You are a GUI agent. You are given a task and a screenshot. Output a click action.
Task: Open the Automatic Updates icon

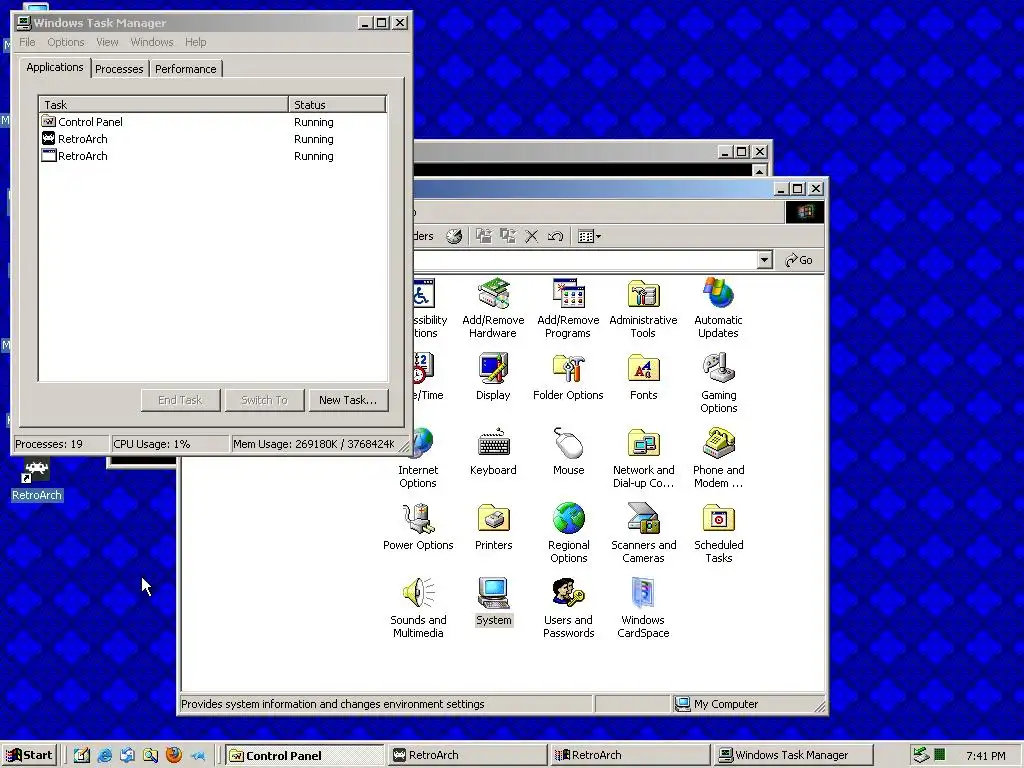coord(718,308)
